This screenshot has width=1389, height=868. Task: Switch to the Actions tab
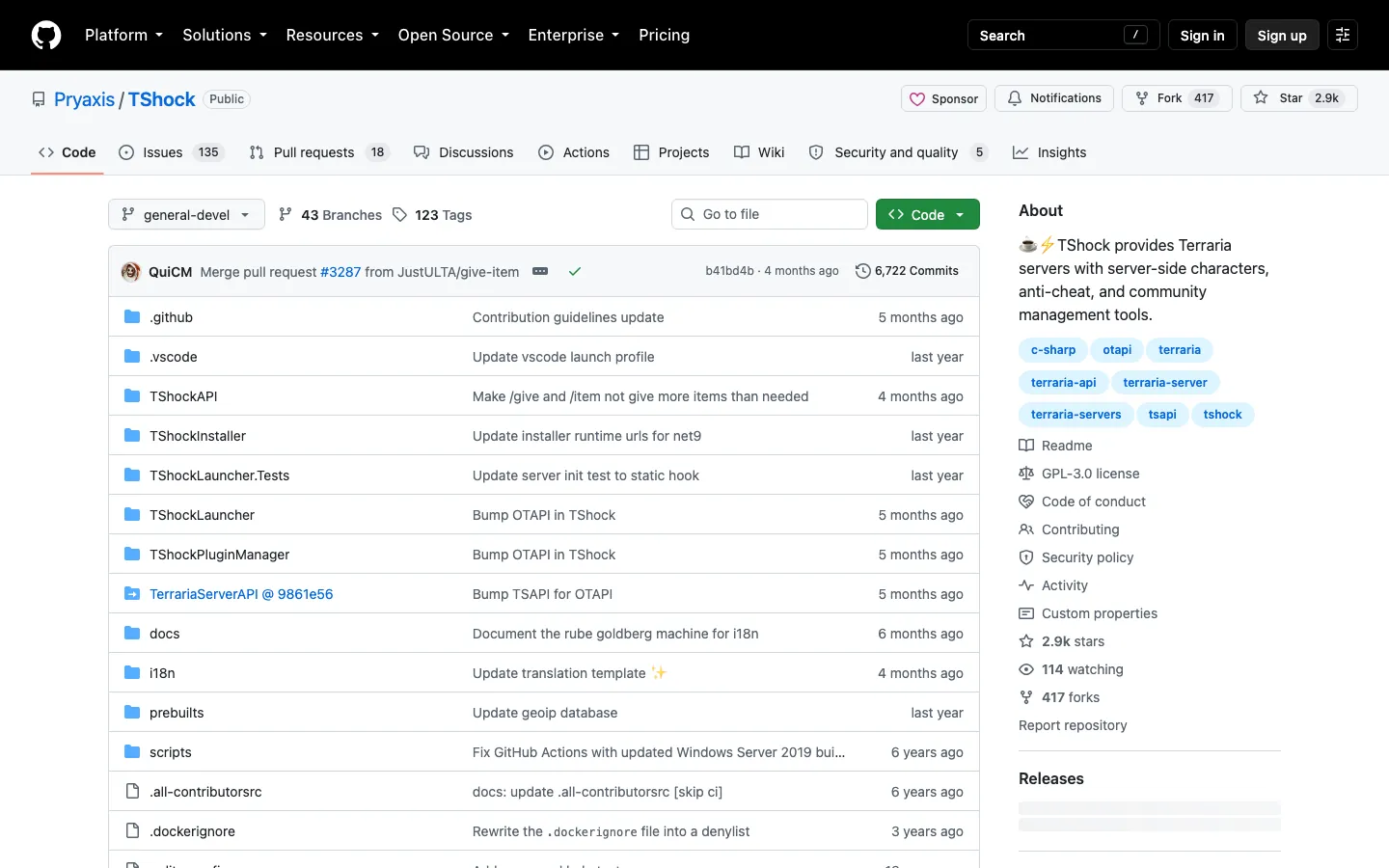tap(574, 152)
